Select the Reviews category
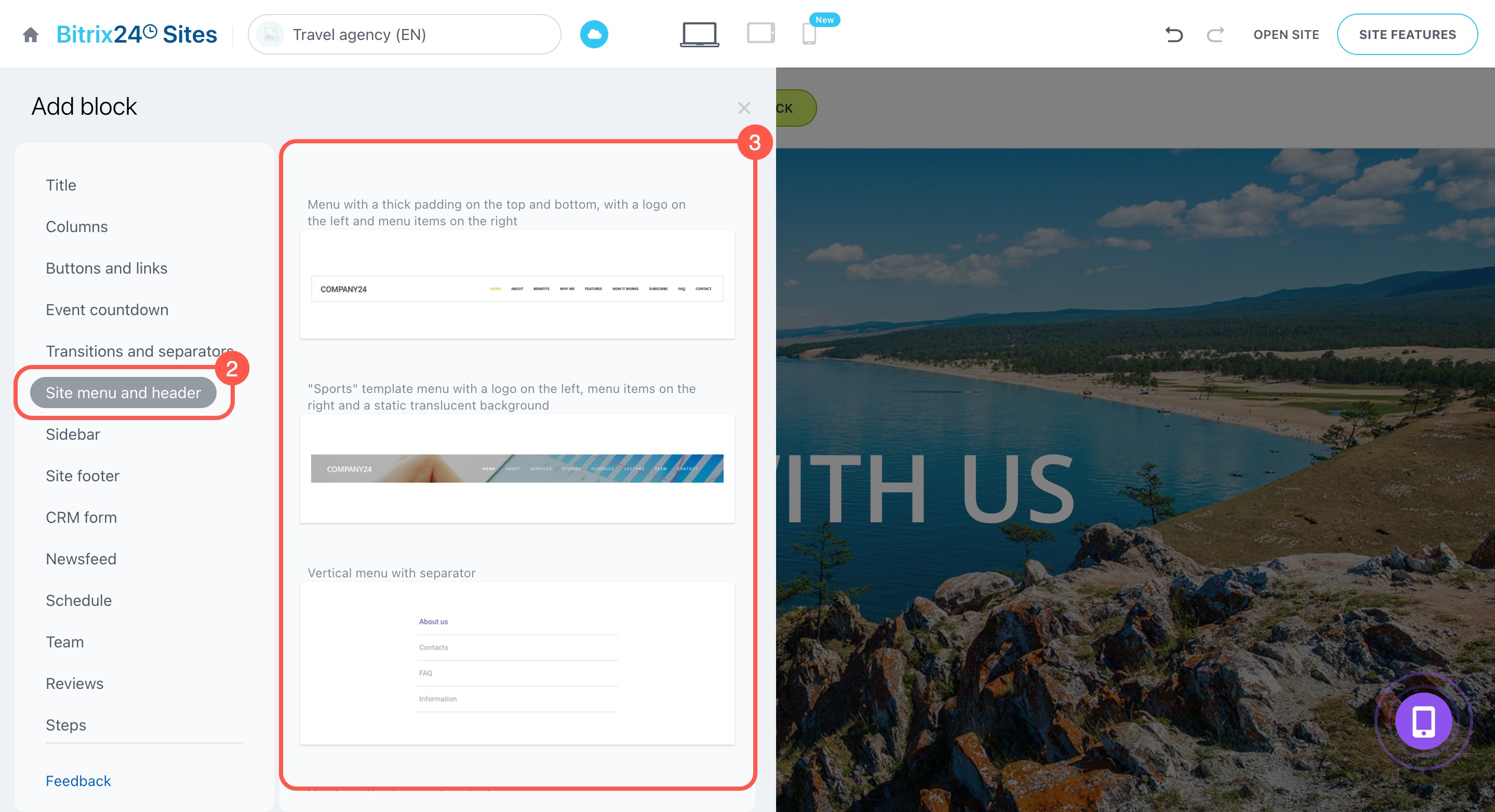1495x812 pixels. coord(74,684)
